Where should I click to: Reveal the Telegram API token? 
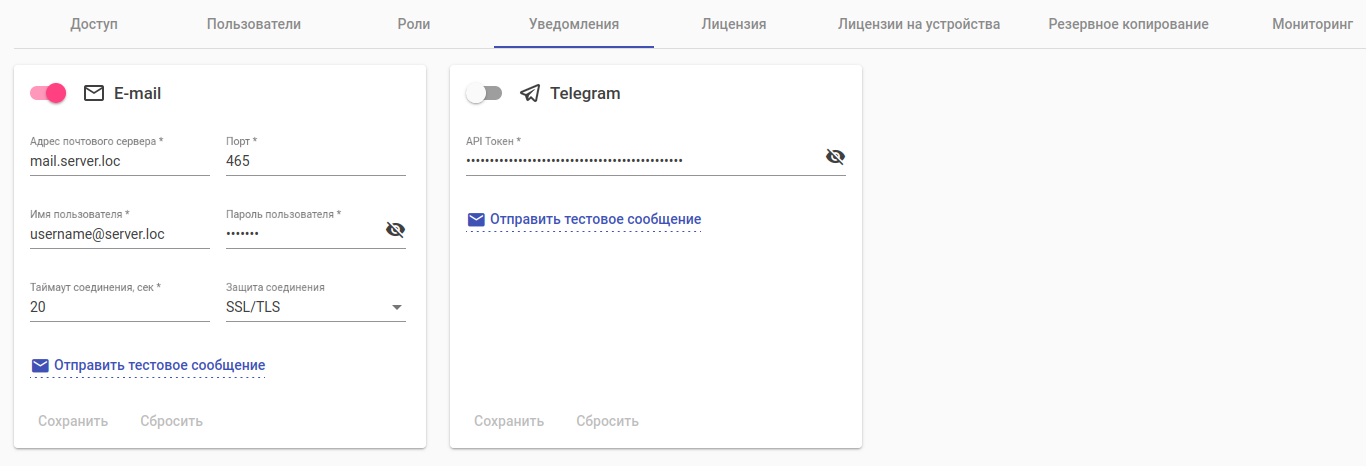[x=835, y=157]
